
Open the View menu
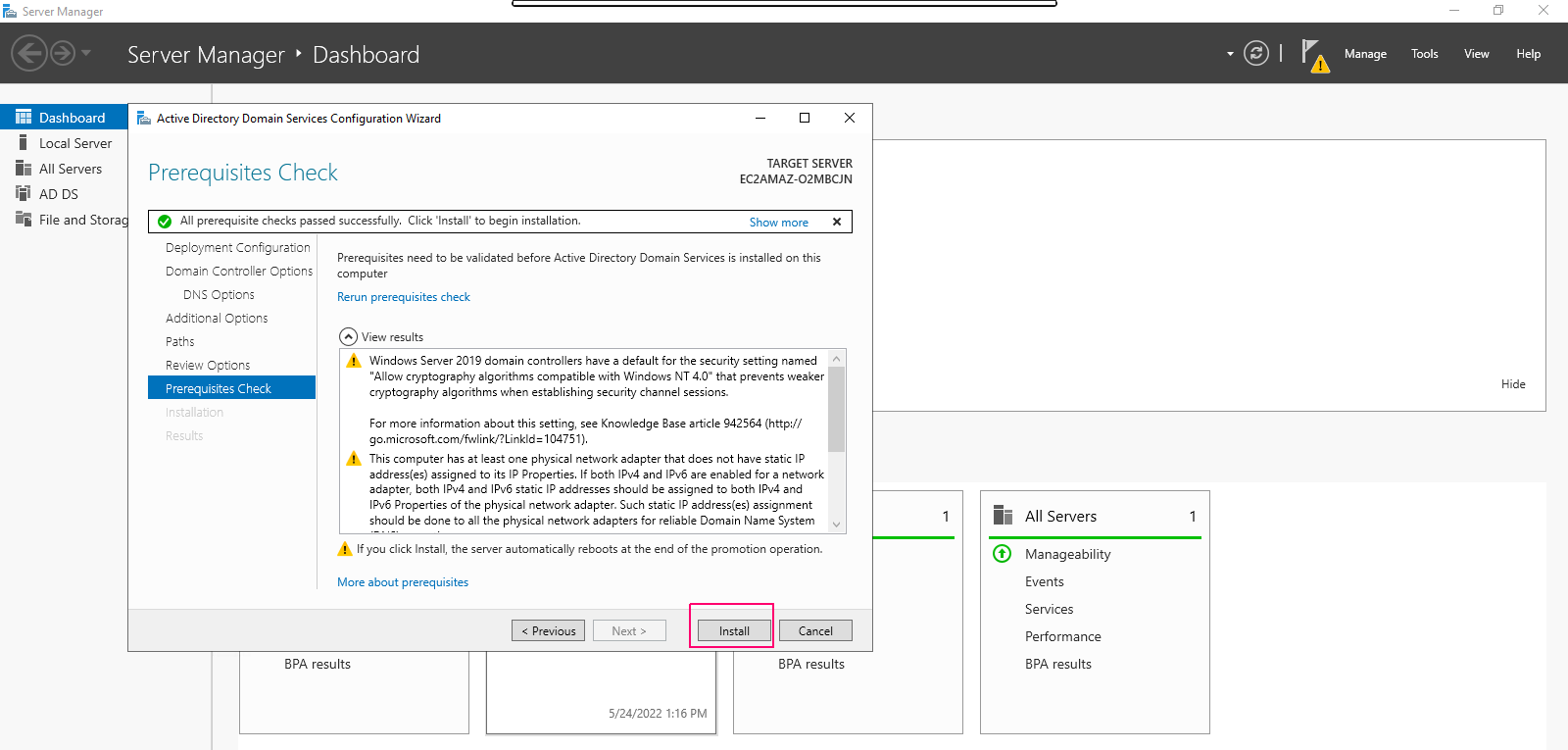(1477, 54)
